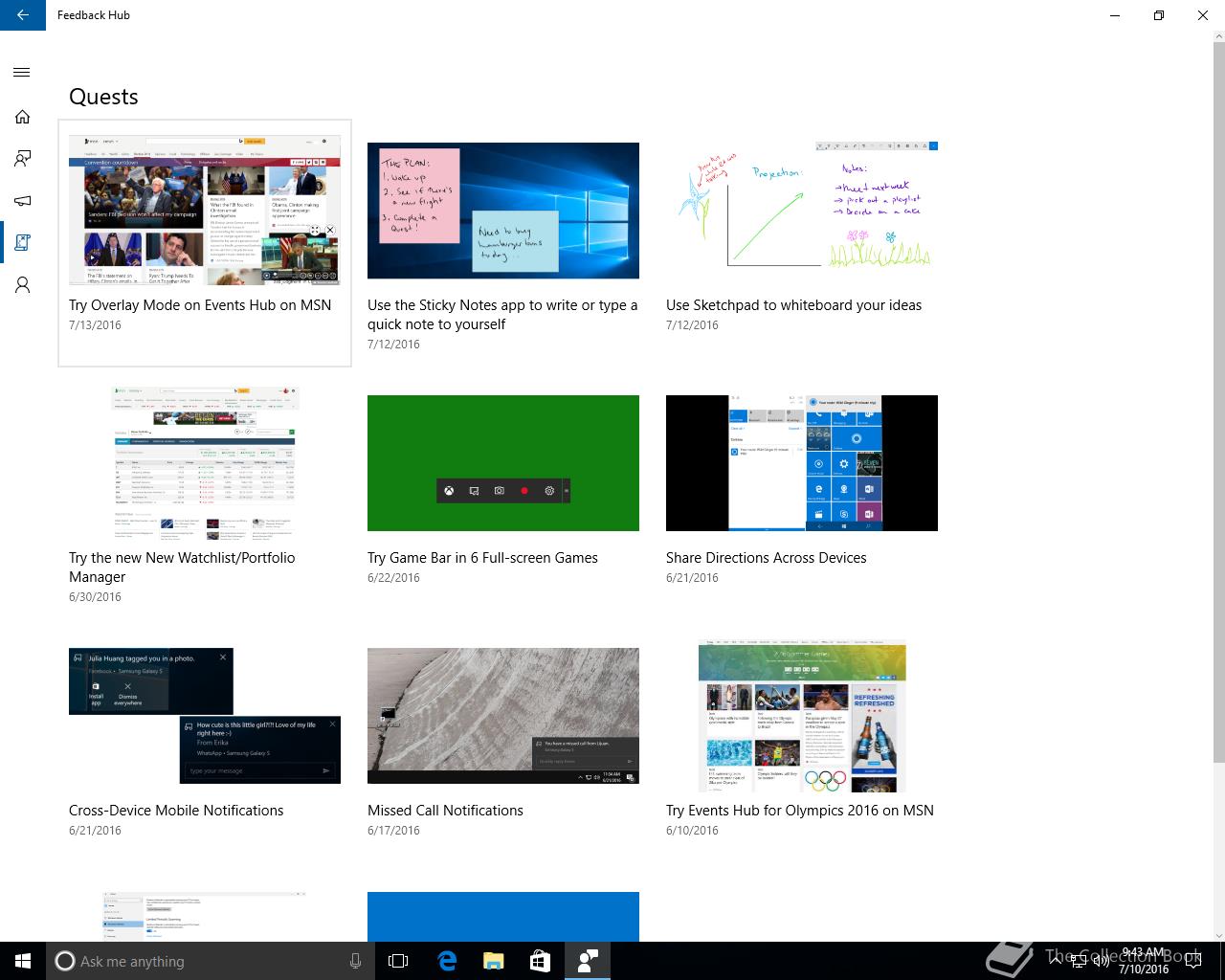Viewport: 1225px width, 980px height.
Task: Click 'Try Overlay Mode on Events Hub on MSN'
Action: point(200,305)
